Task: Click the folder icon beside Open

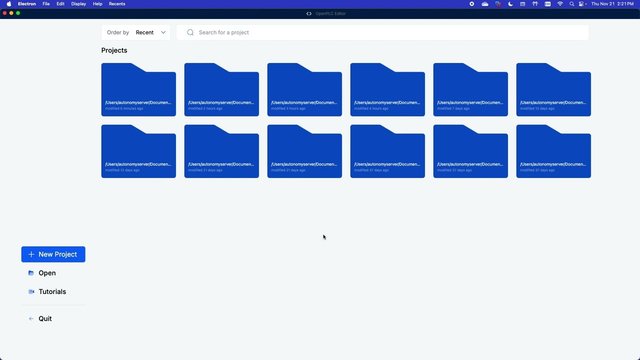Action: pos(31,273)
